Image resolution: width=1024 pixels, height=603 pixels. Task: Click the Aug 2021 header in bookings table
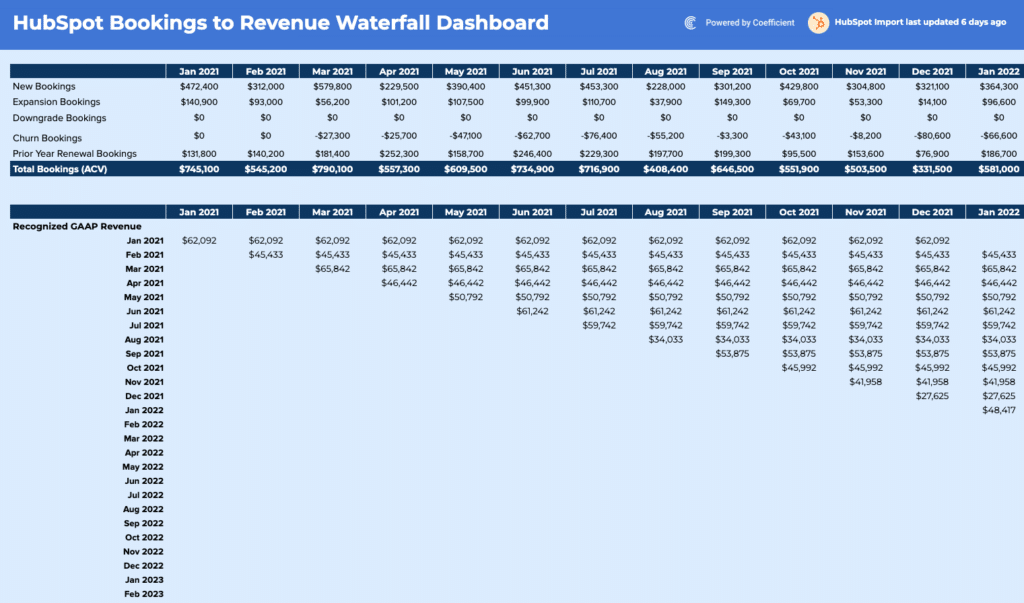pos(665,71)
